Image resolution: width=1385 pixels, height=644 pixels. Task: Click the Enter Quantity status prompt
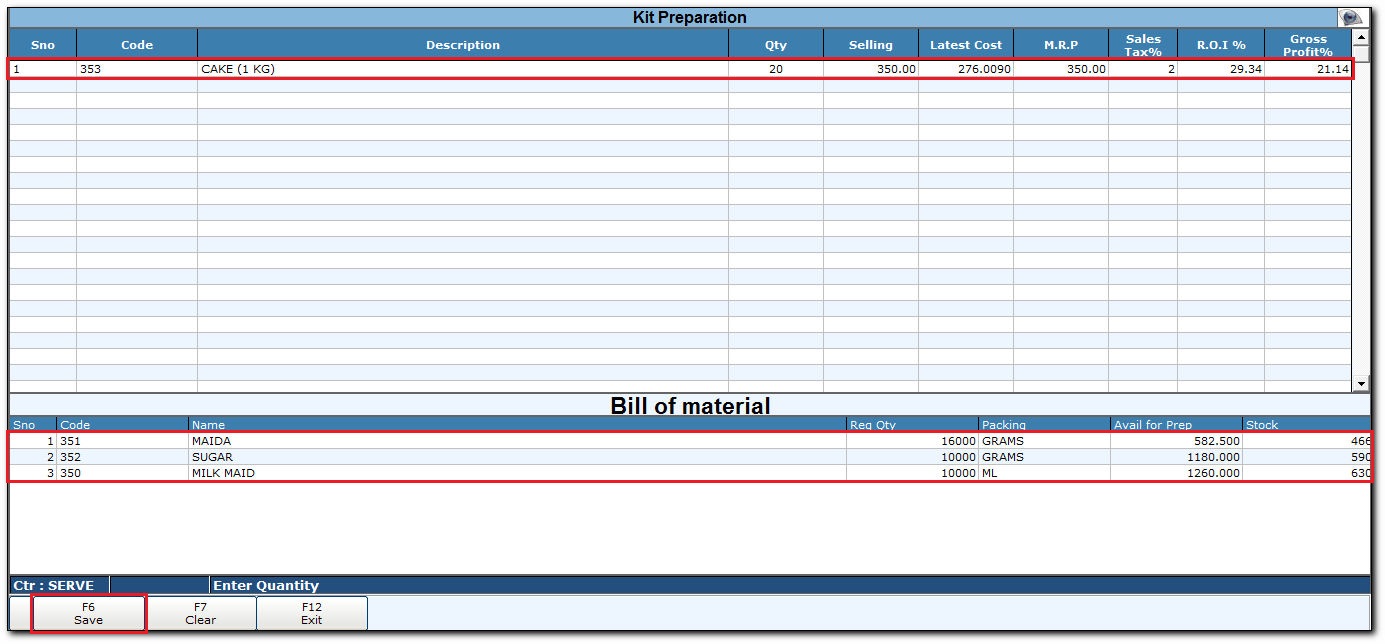266,586
